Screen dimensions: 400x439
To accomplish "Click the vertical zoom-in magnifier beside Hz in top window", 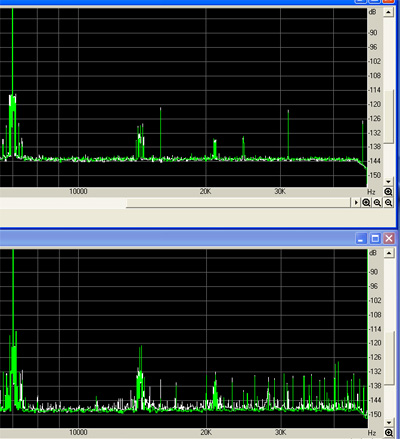I will click(x=388, y=192).
